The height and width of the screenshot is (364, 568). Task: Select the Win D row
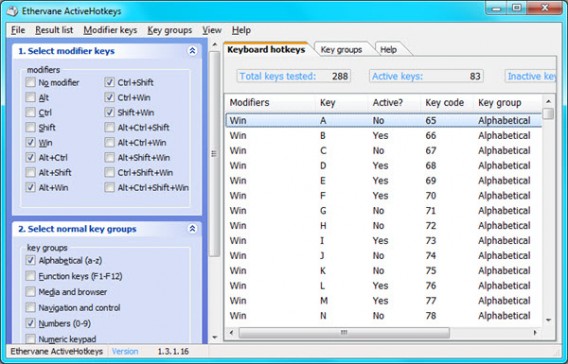(x=383, y=166)
